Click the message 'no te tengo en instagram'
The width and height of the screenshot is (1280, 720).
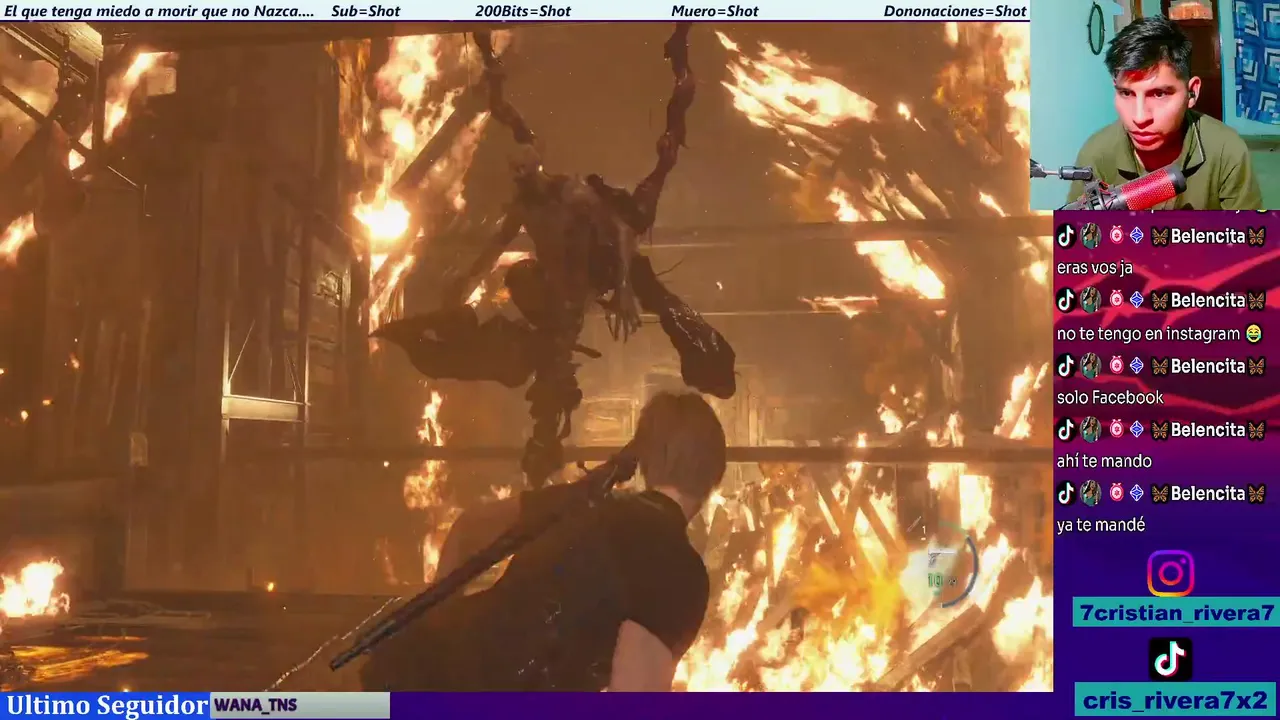click(1149, 333)
